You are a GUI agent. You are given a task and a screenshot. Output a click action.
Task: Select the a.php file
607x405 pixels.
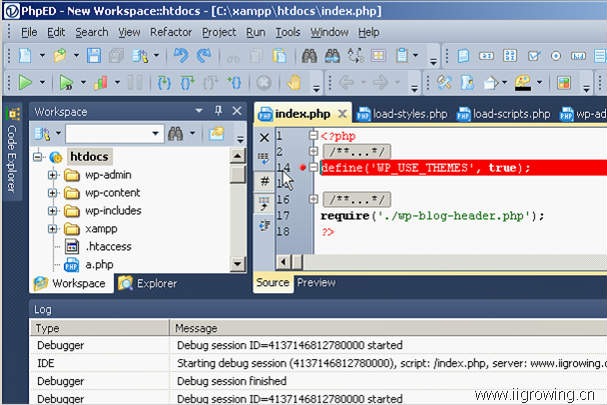coord(99,265)
